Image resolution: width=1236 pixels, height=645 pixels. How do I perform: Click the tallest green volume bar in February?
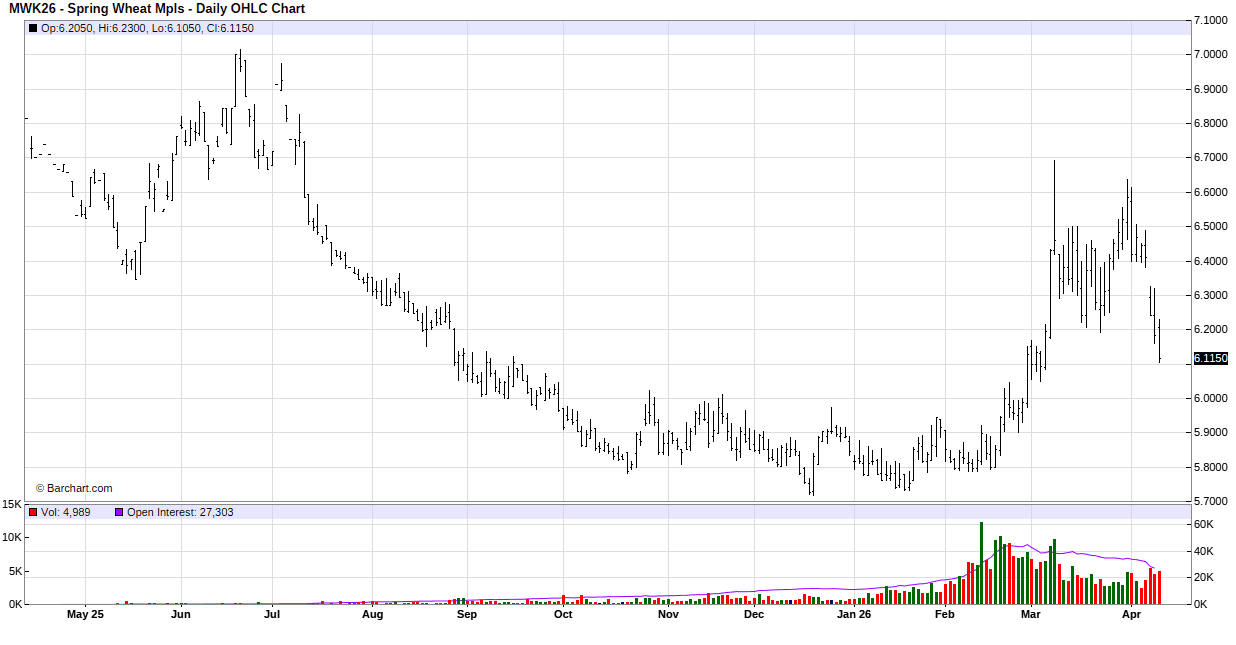click(981, 563)
